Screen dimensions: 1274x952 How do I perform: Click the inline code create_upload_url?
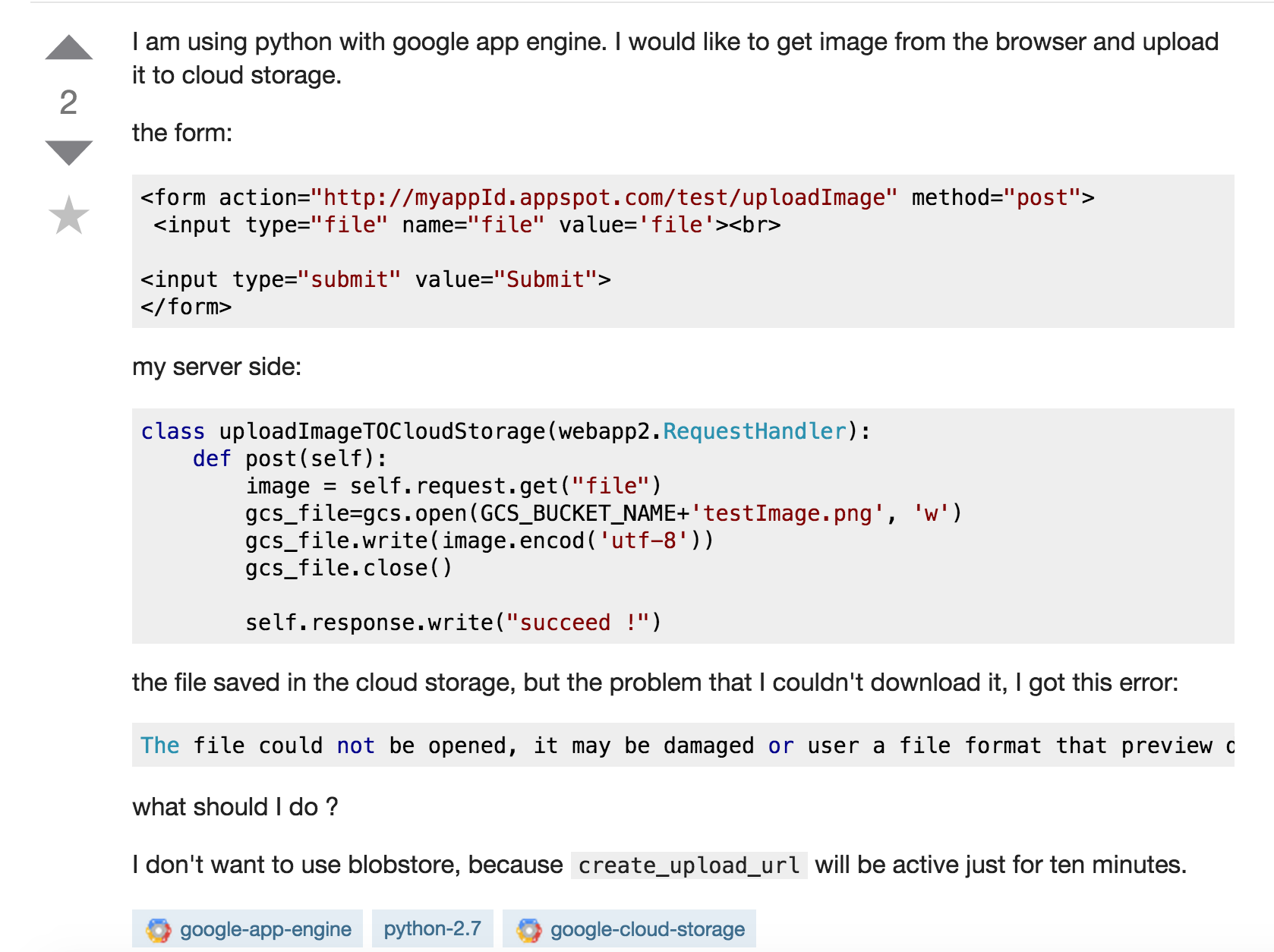(689, 865)
